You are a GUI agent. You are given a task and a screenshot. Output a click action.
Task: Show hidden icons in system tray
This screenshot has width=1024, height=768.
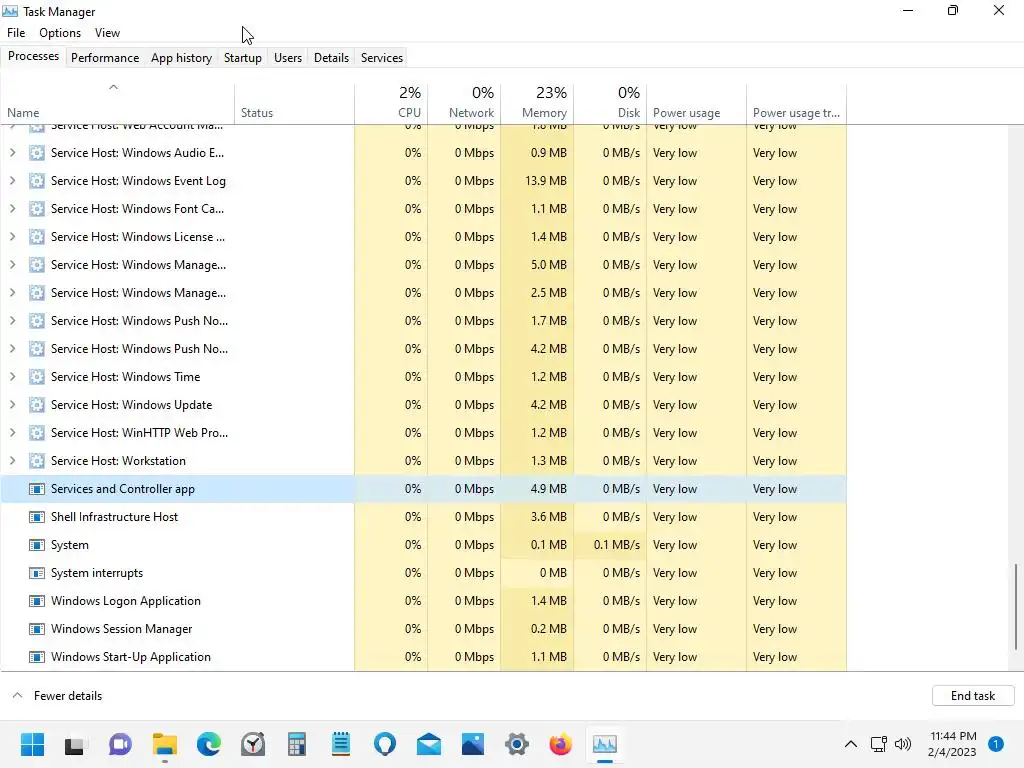[850, 744]
